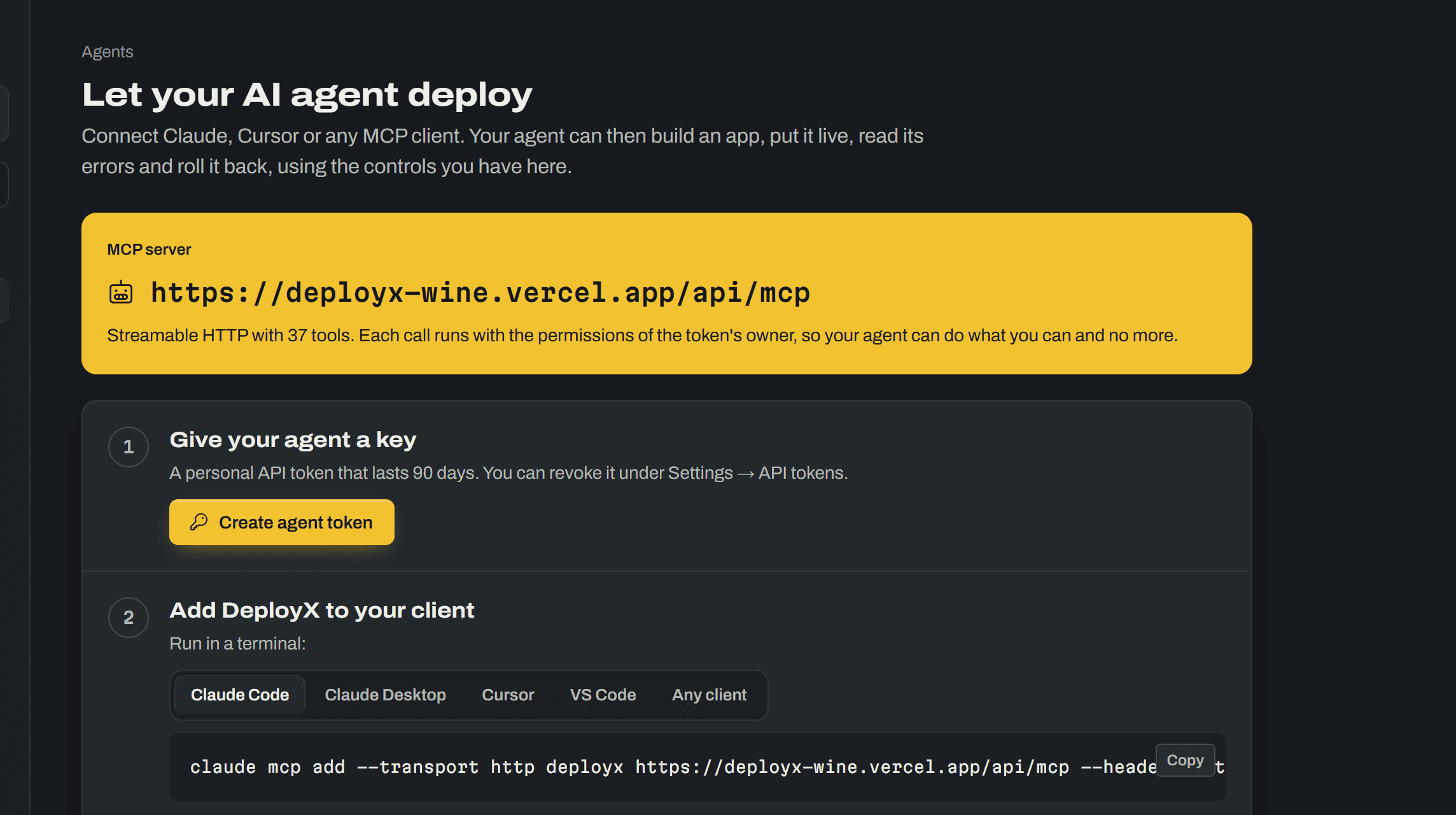Select the Claude Code tab
The image size is (1456, 815).
pos(240,695)
